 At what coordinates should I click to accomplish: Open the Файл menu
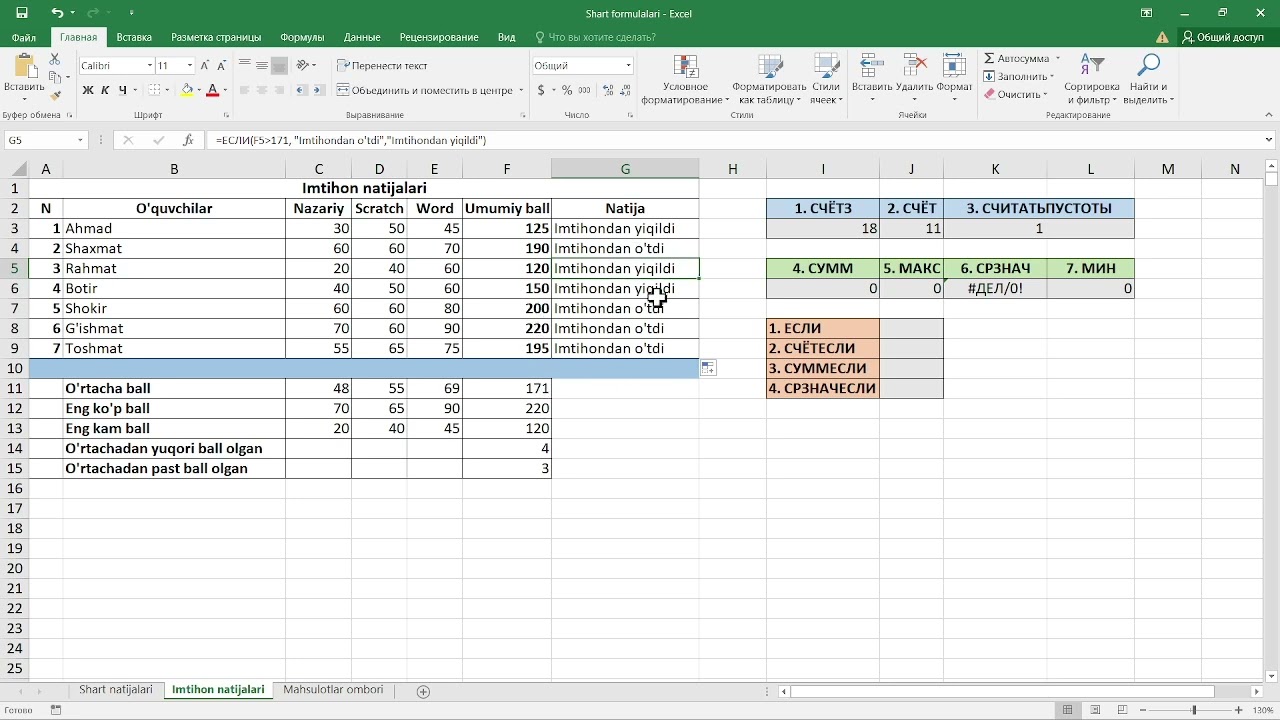(x=24, y=37)
